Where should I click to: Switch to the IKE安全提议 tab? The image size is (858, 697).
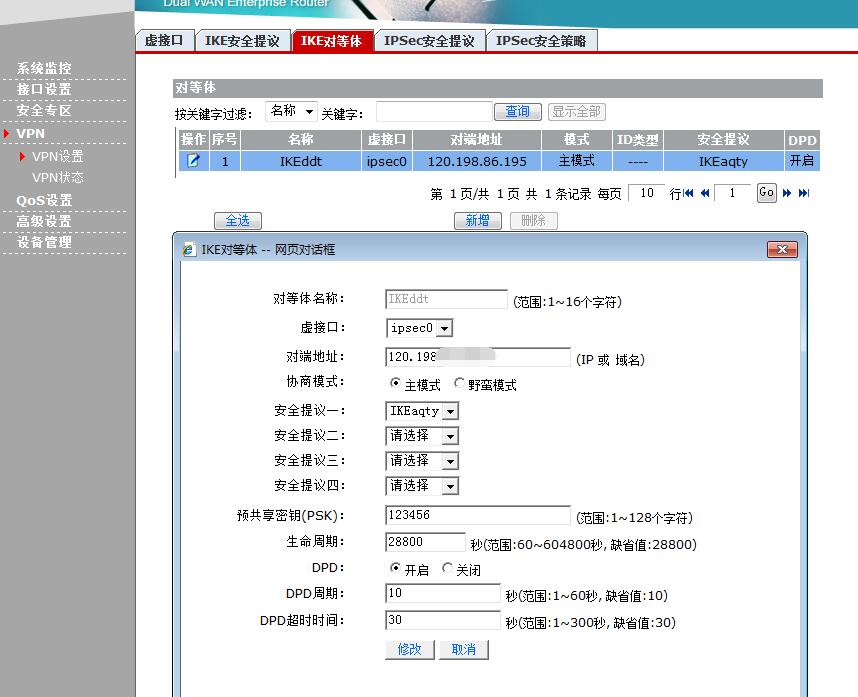click(242, 40)
